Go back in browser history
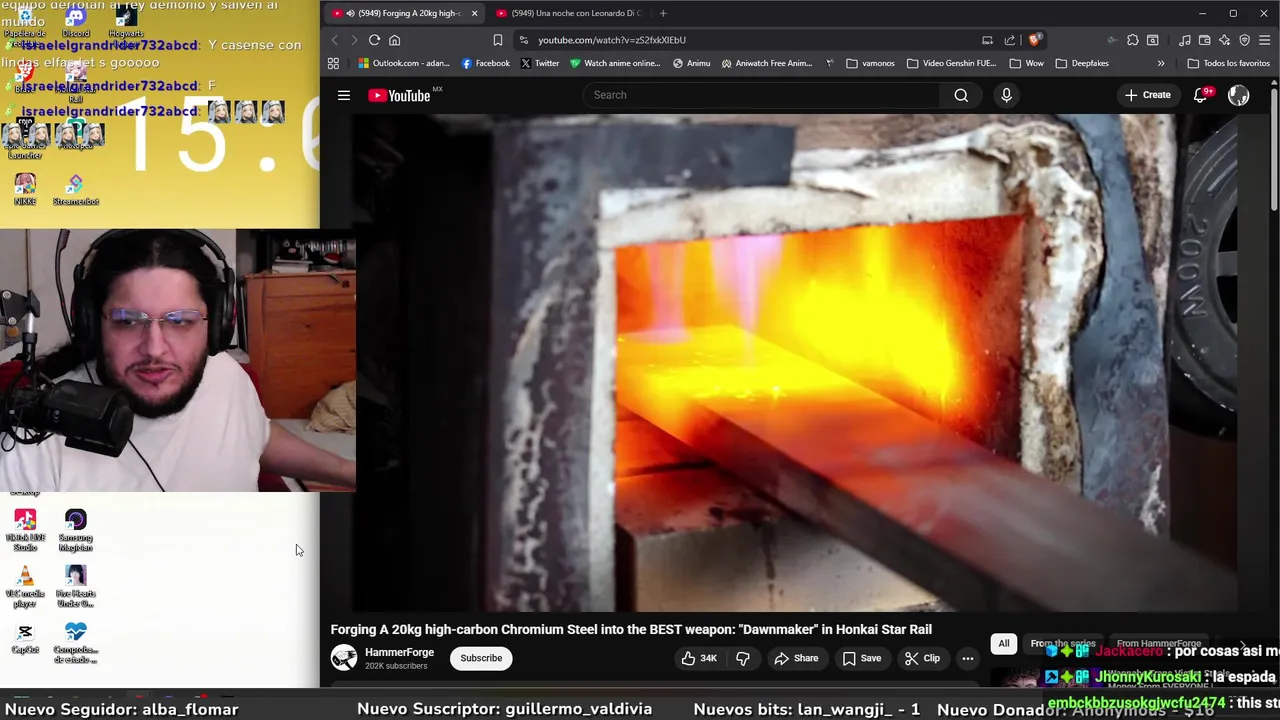The height and width of the screenshot is (720, 1280). (x=335, y=40)
